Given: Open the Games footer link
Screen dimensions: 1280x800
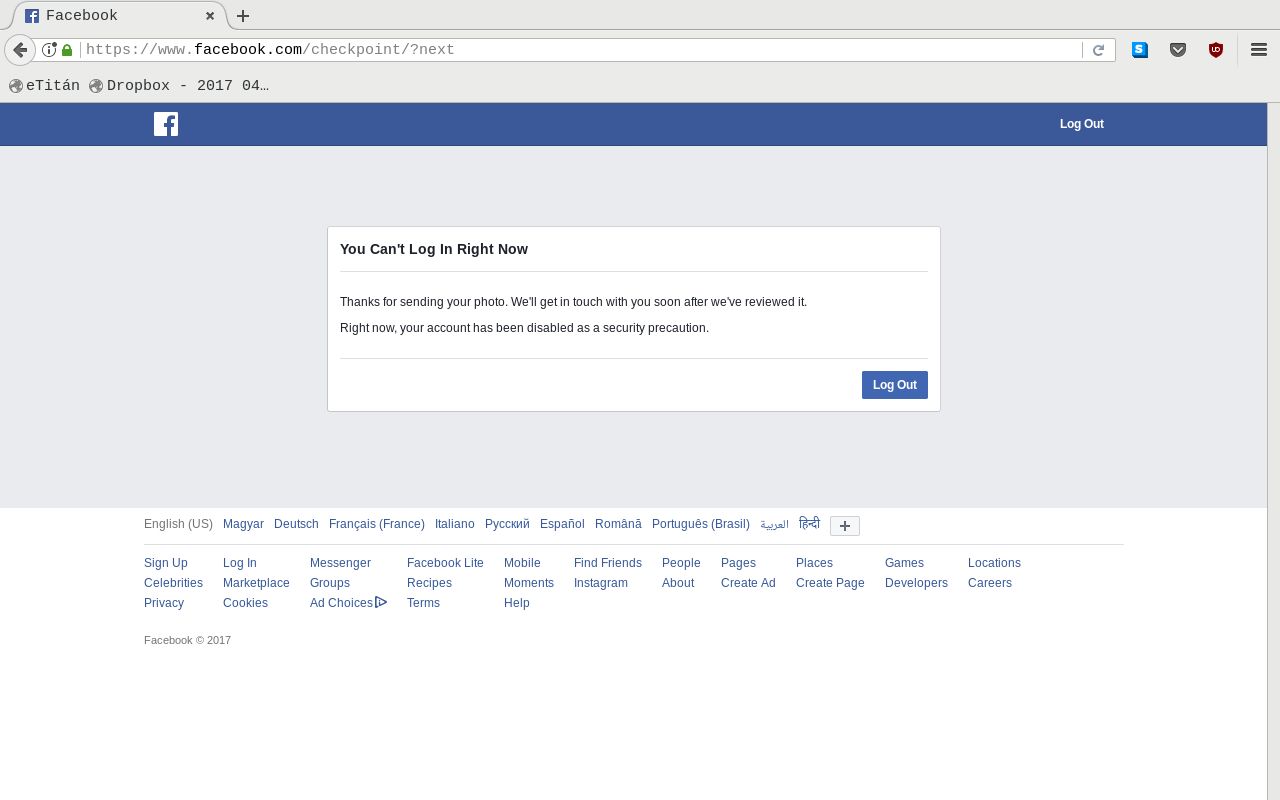Looking at the screenshot, I should [904, 563].
